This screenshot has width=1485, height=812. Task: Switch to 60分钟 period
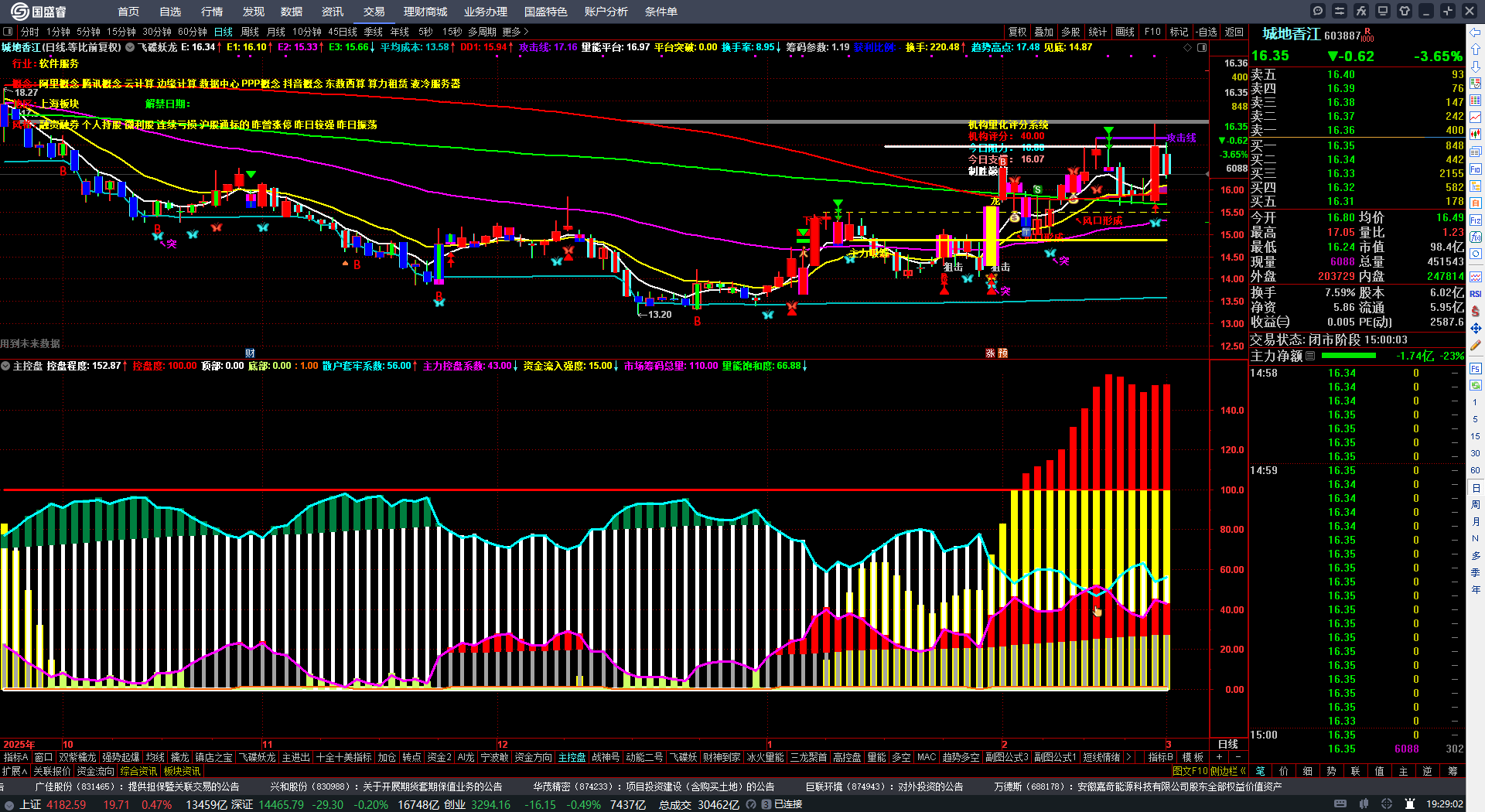pos(193,32)
